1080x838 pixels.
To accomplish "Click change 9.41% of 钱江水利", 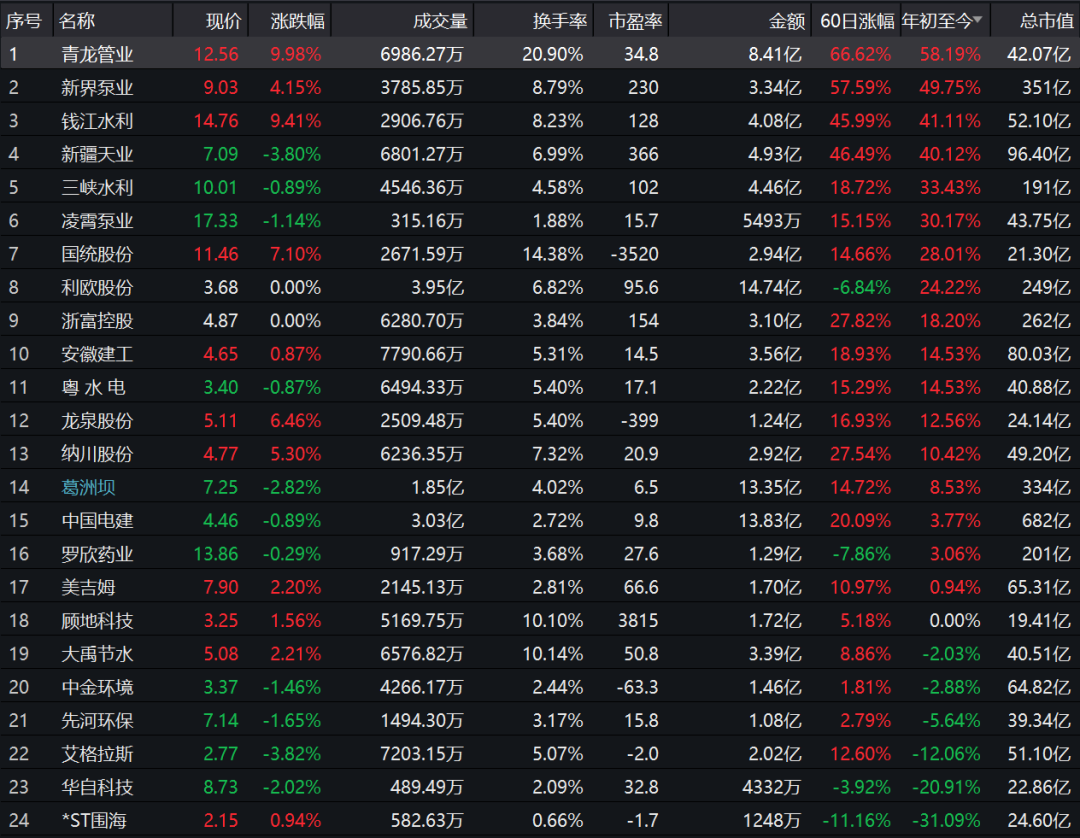I will [295, 121].
